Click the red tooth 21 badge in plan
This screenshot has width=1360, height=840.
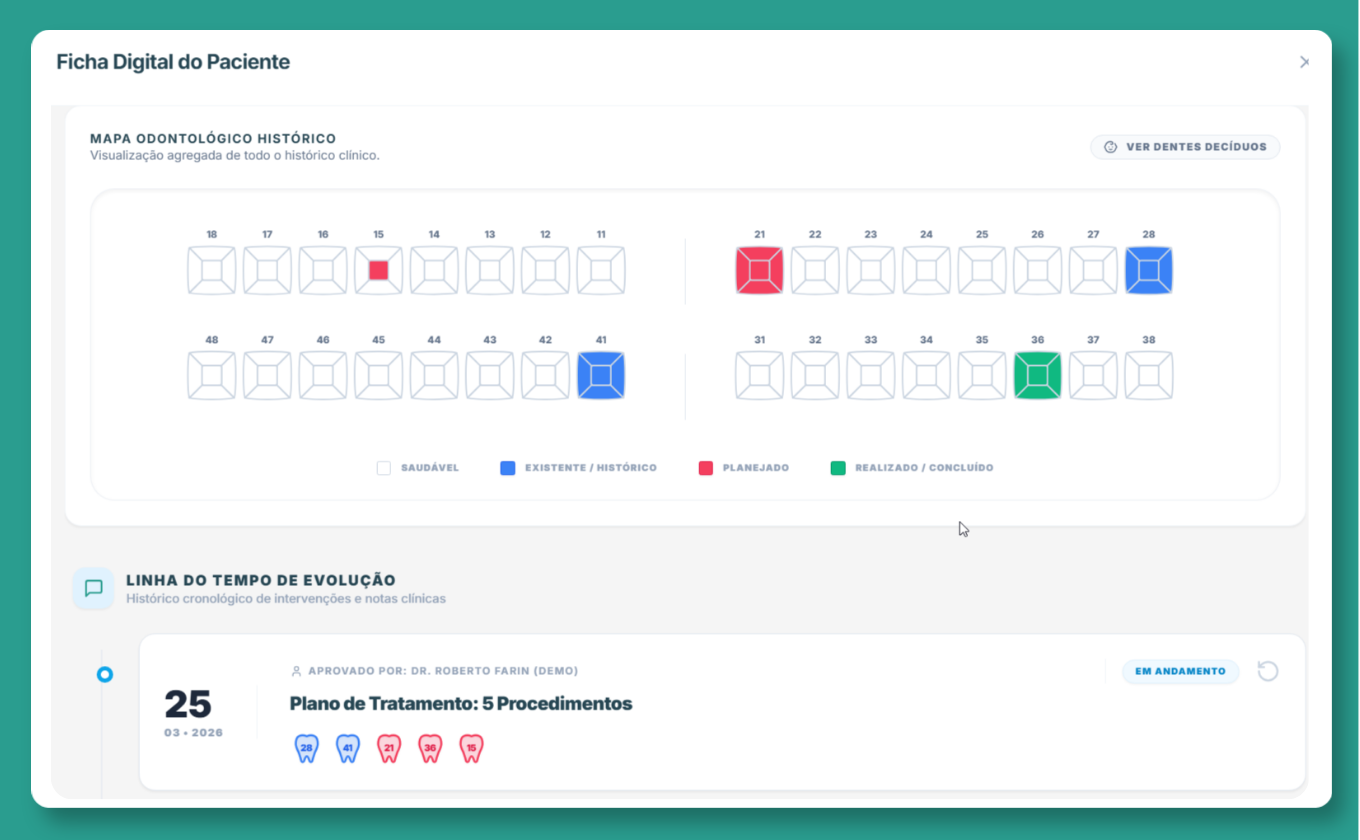[389, 748]
